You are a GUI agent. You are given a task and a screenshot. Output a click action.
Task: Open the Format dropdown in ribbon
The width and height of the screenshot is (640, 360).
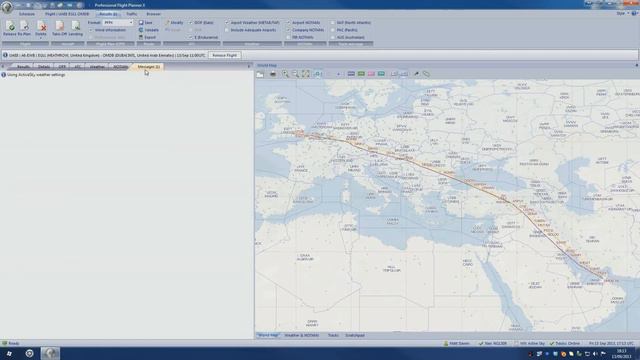tap(118, 23)
